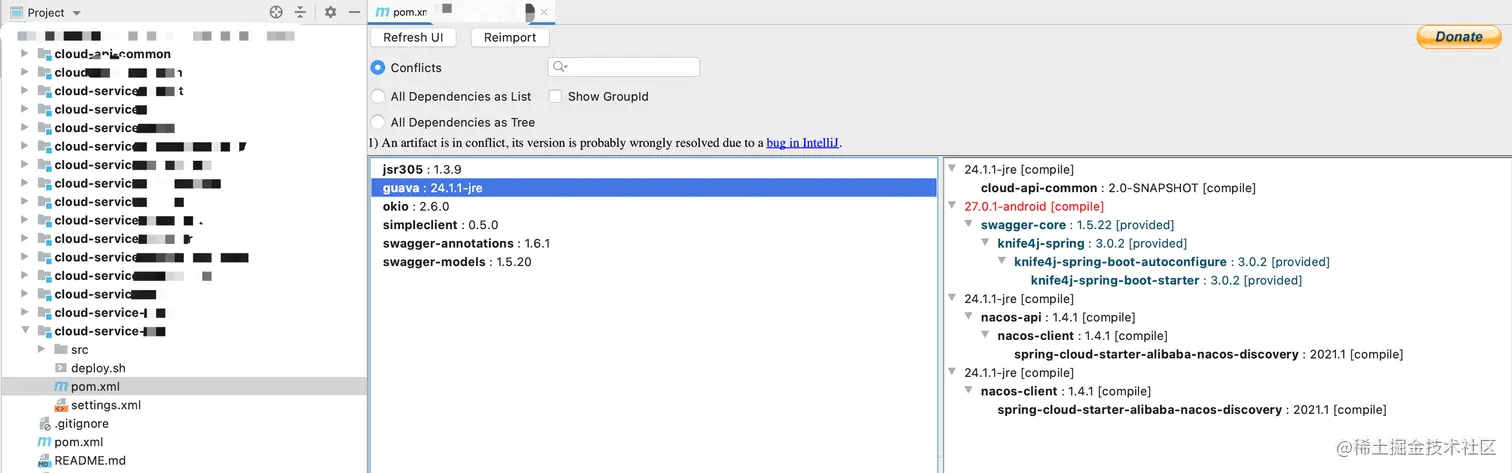The height and width of the screenshot is (473, 1512).
Task: Close the pom.xml editor tab
Action: tap(544, 12)
